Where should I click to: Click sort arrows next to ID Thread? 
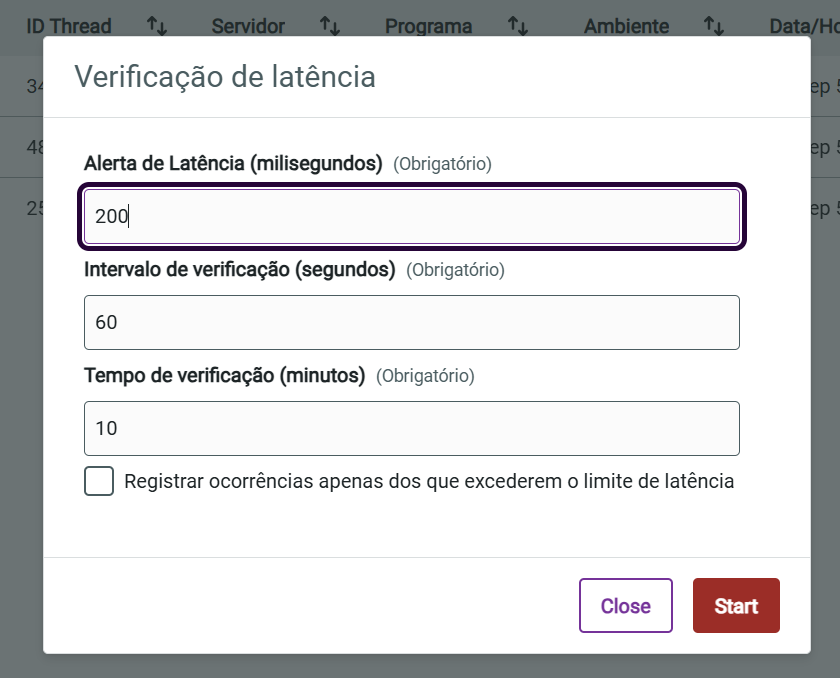157,26
